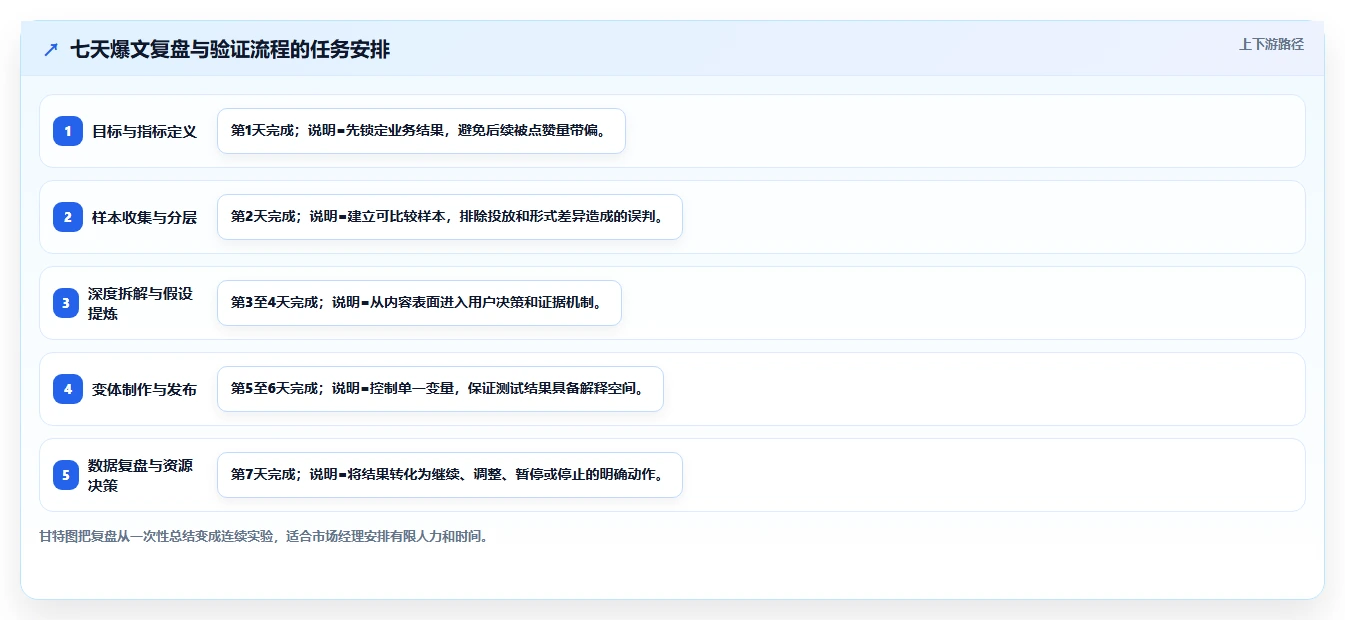Click the footer note starting 甘特图把复盘
This screenshot has width=1345, height=620.
[x=264, y=536]
